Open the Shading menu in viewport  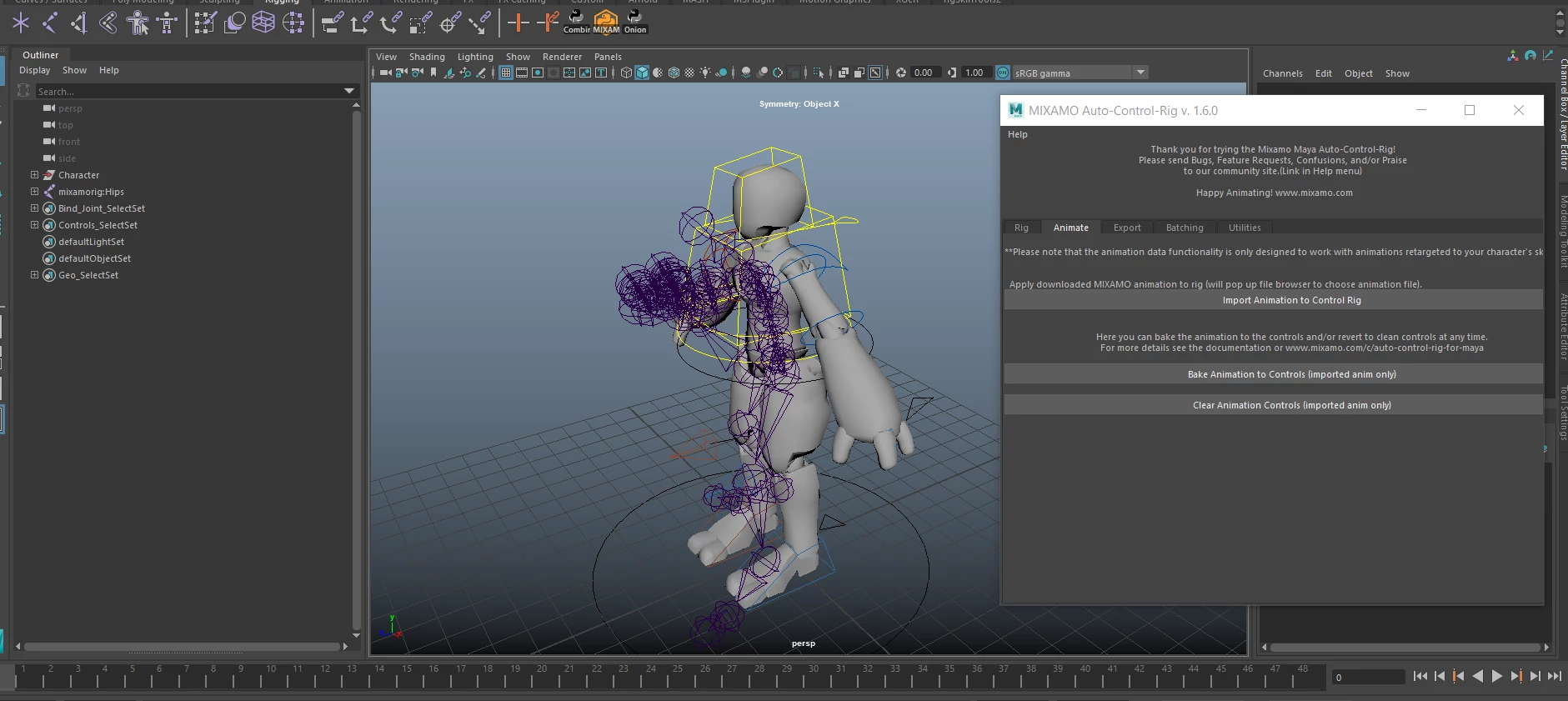pos(426,57)
